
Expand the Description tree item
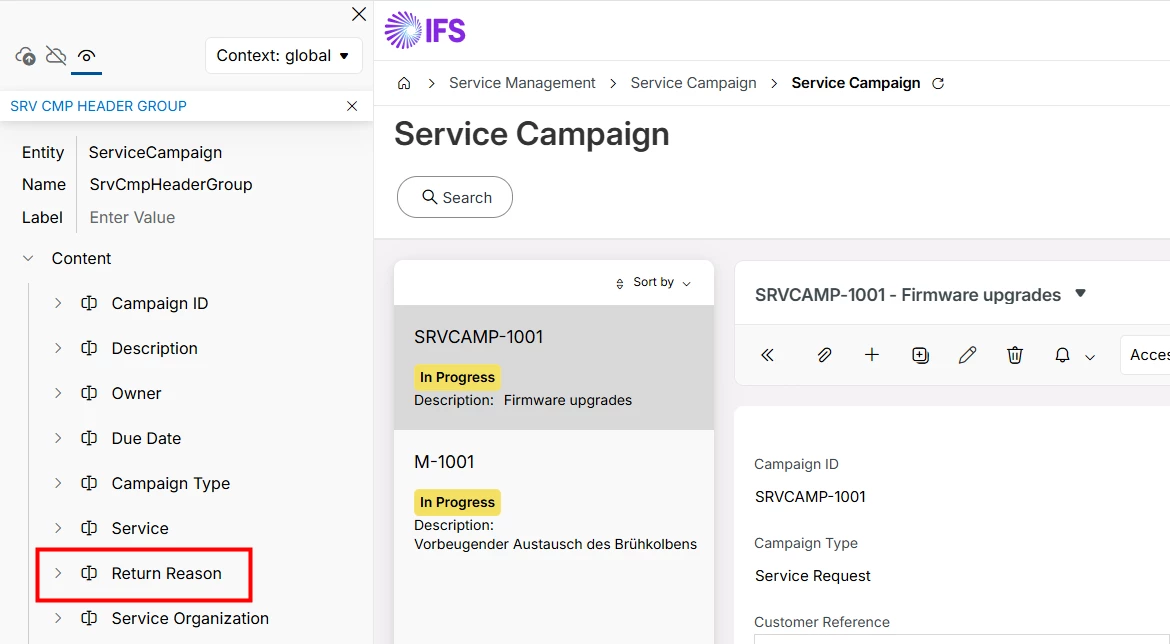[x=58, y=348]
